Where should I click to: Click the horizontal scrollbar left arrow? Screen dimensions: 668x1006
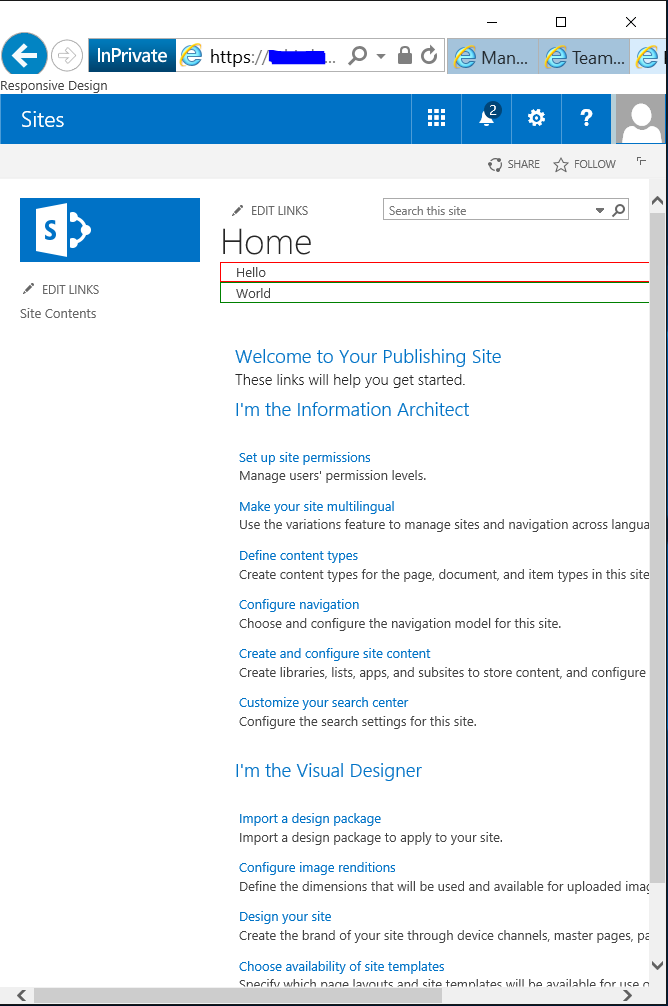click(x=22, y=996)
